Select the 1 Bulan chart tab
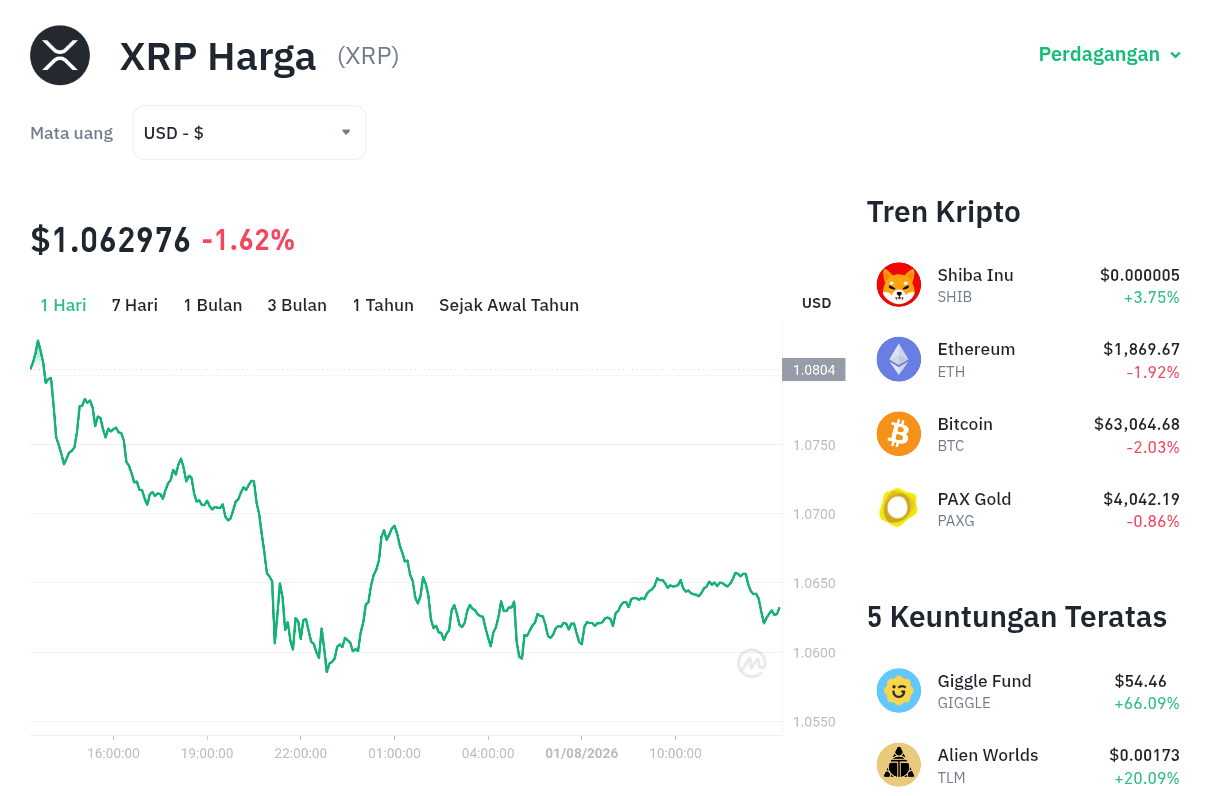The height and width of the screenshot is (796, 1205). click(x=213, y=305)
